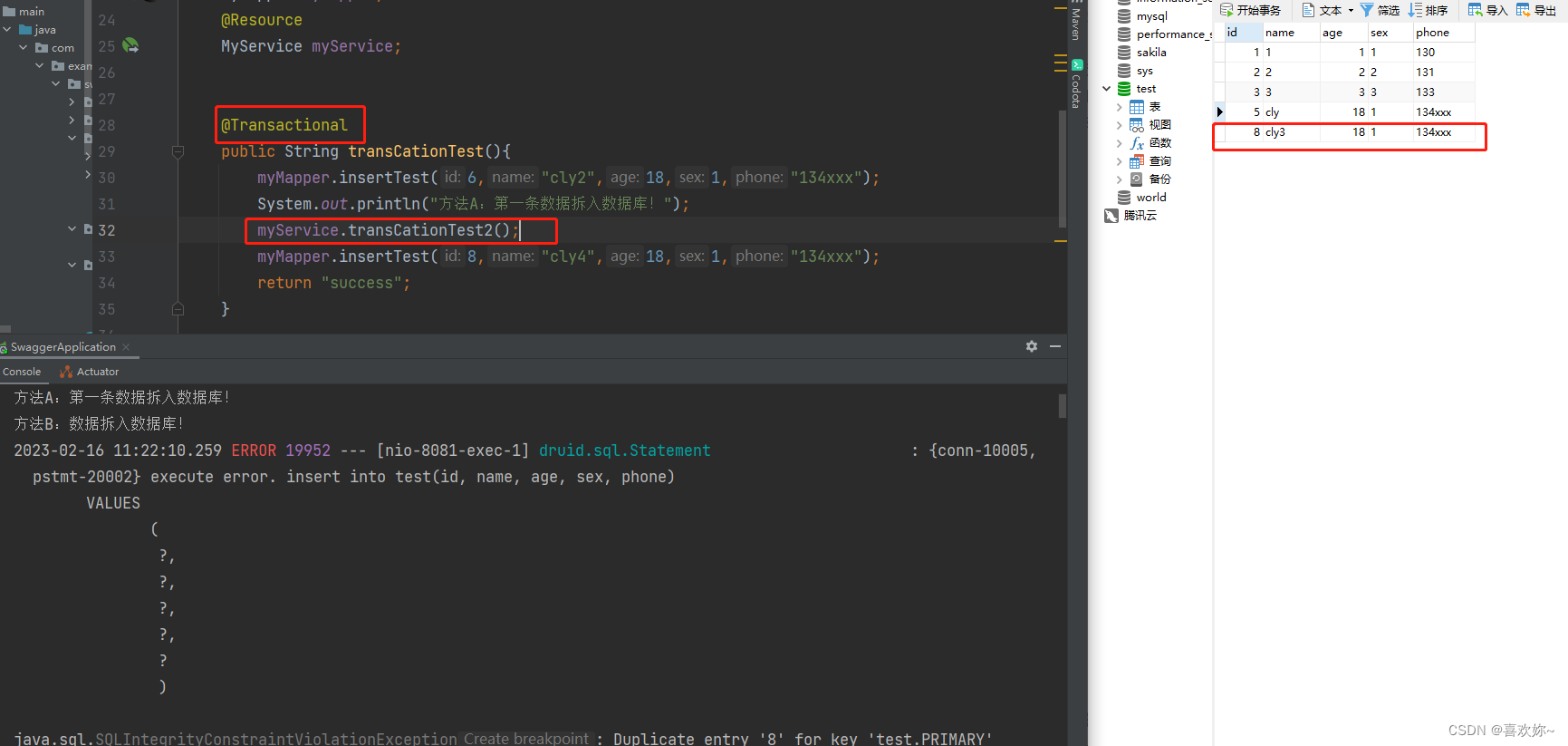Viewport: 1568px width, 746px height.
Task: Click Create breakpoint in console output
Action: [x=525, y=739]
